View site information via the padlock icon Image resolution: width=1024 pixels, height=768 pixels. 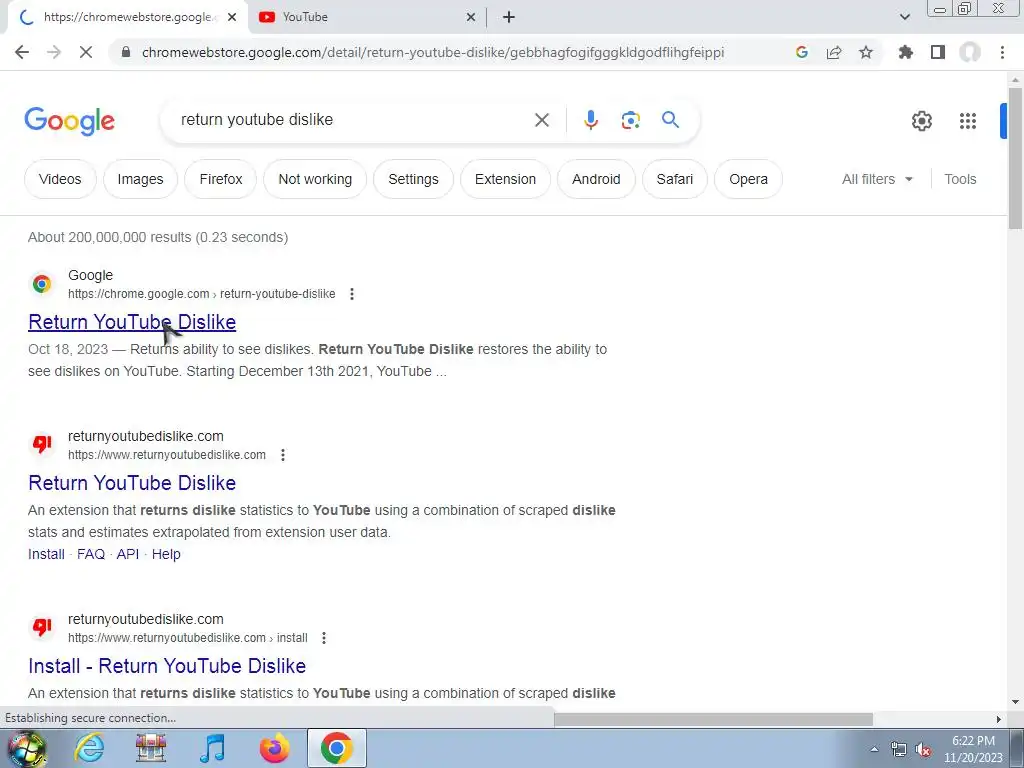126,52
